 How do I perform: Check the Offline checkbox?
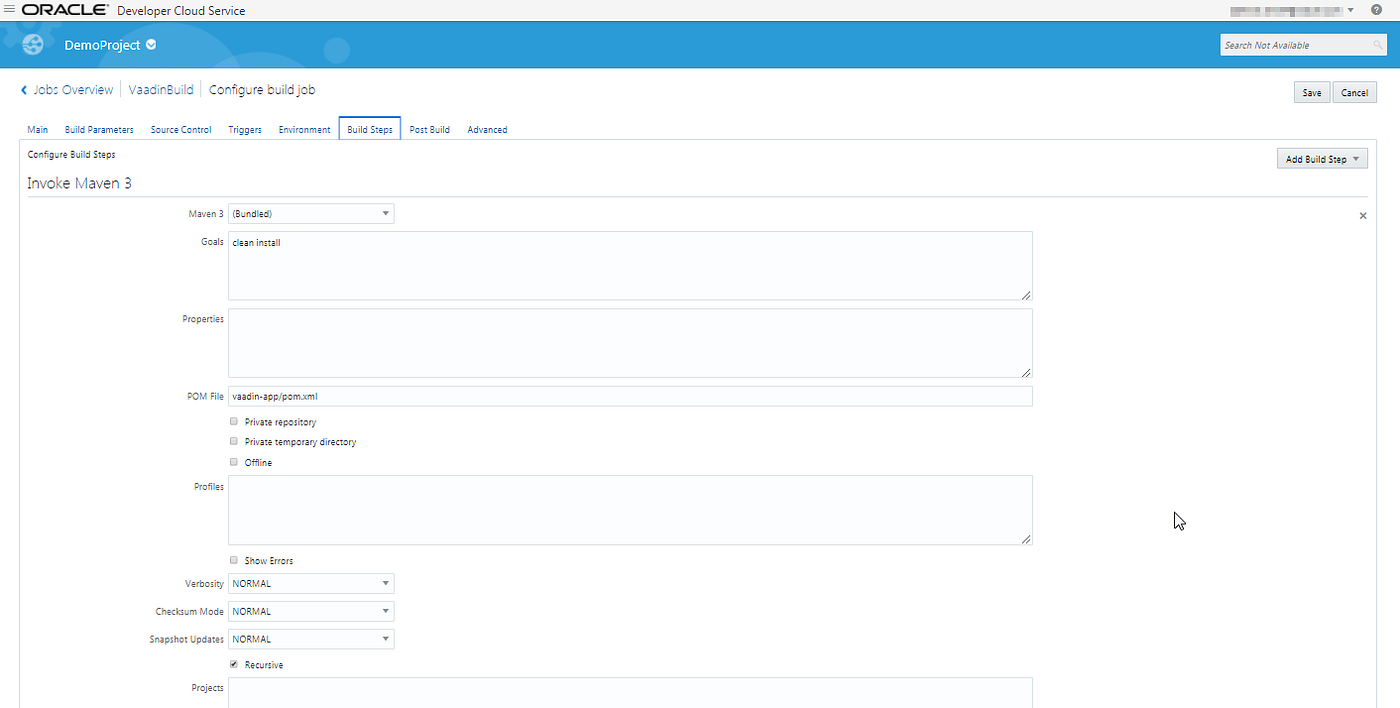pos(233,461)
